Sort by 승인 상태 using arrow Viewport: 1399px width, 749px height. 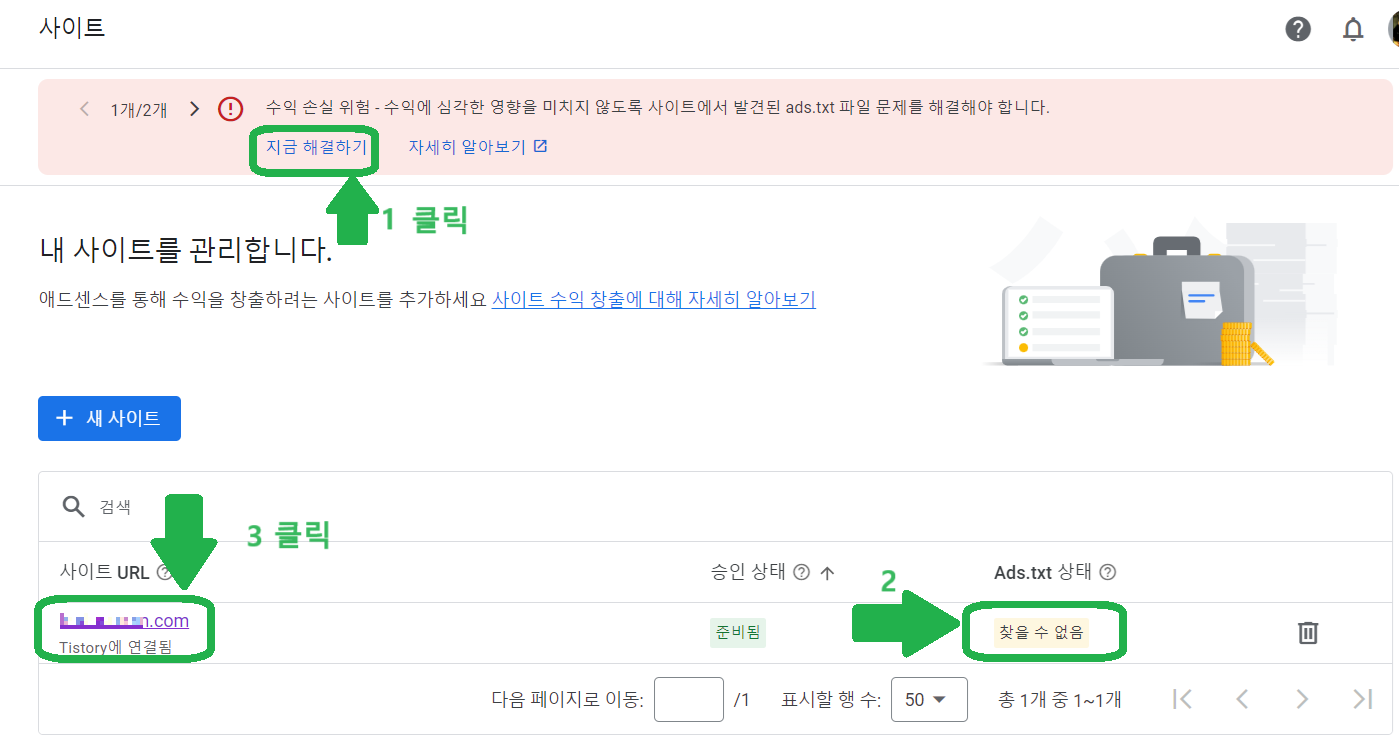point(827,572)
